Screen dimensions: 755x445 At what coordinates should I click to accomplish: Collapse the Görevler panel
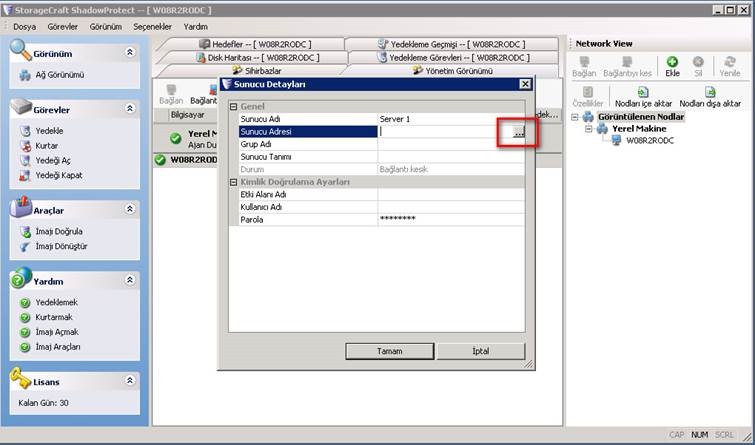pos(130,108)
